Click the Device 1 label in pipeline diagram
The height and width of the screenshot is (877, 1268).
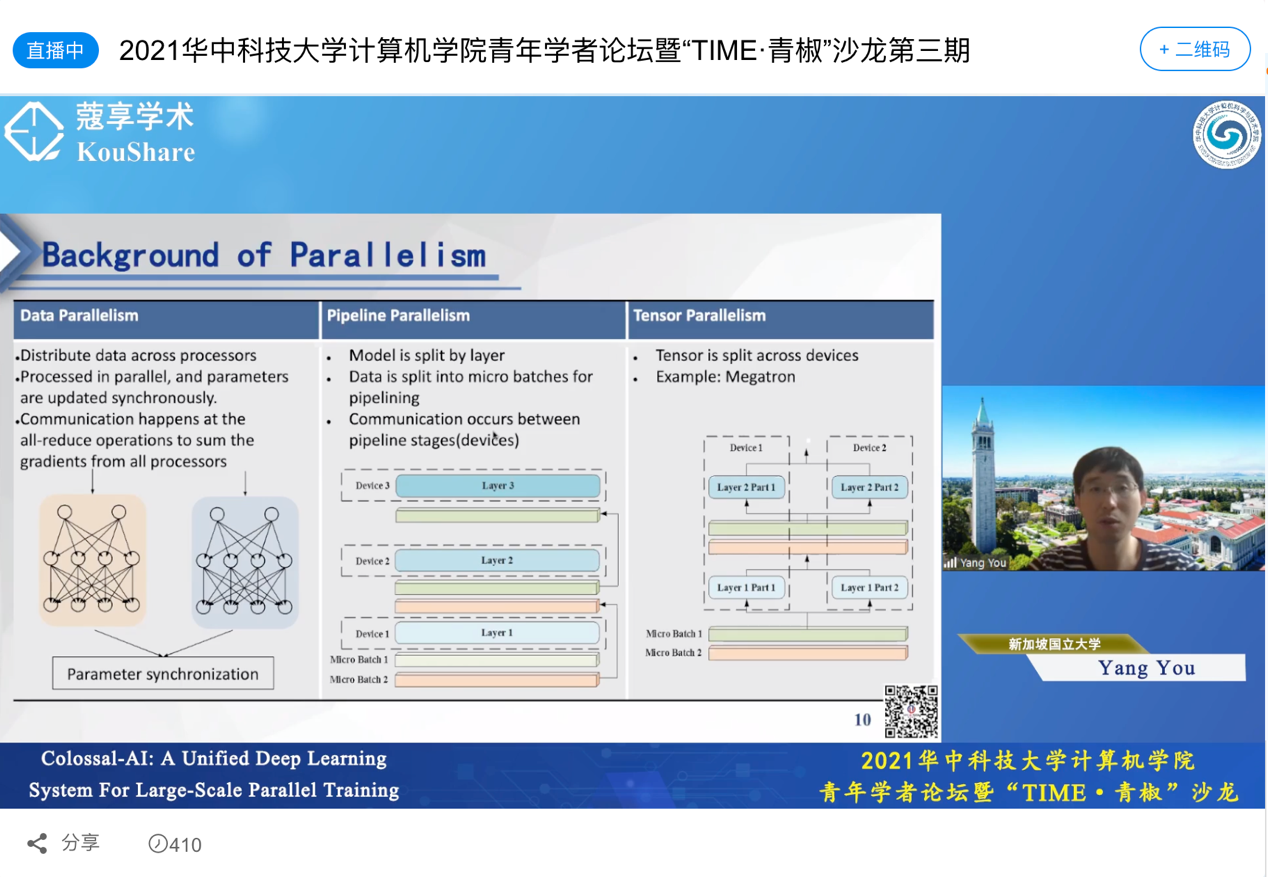click(x=372, y=634)
